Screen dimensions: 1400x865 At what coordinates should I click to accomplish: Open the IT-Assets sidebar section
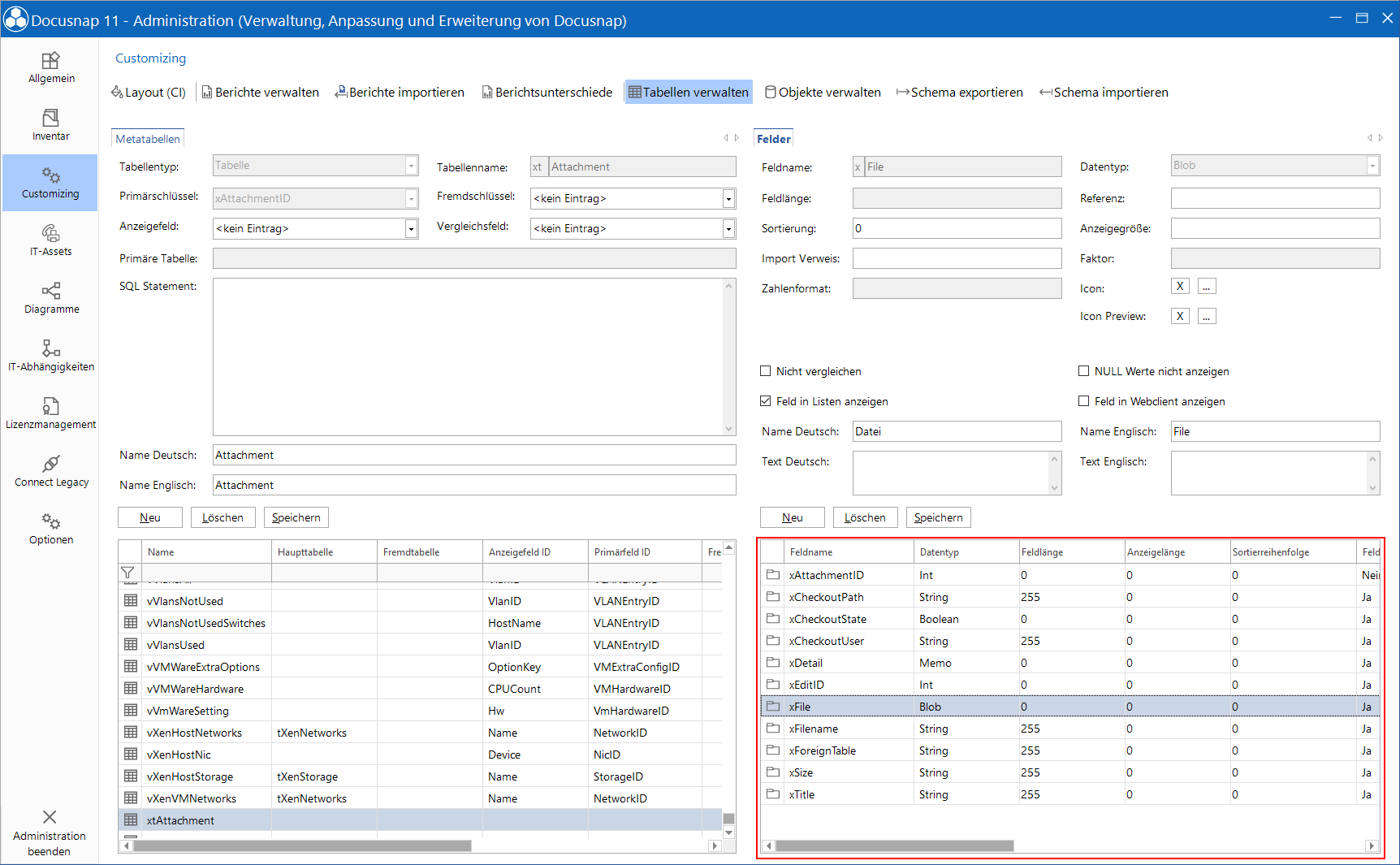click(x=50, y=240)
